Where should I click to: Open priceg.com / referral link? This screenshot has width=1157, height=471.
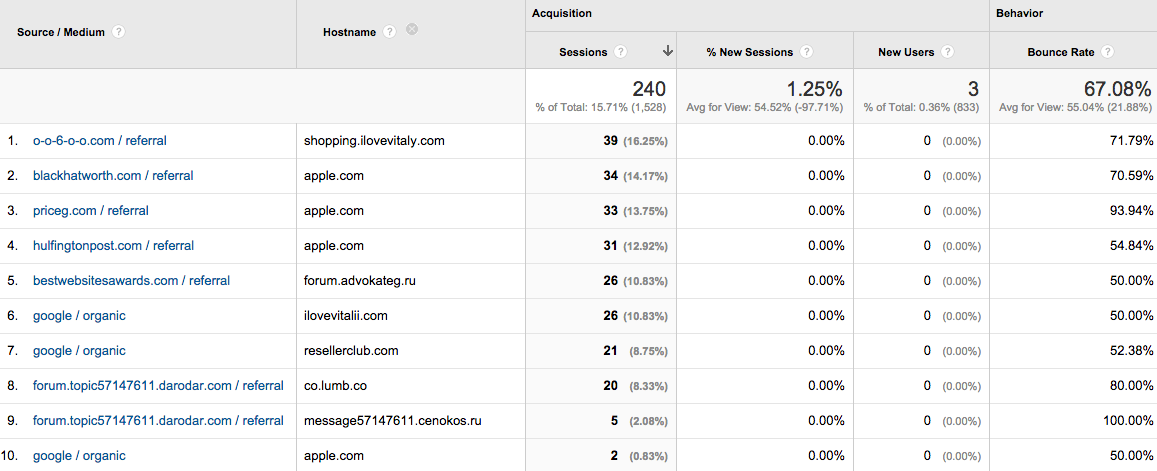point(91,210)
